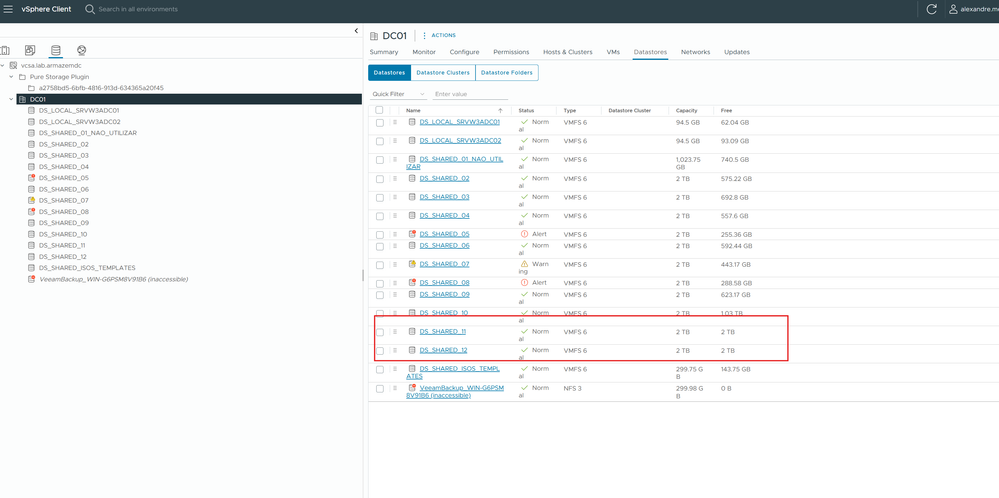The width and height of the screenshot is (999, 498).
Task: Collapse the navigator panel arrow
Action: pos(356,31)
